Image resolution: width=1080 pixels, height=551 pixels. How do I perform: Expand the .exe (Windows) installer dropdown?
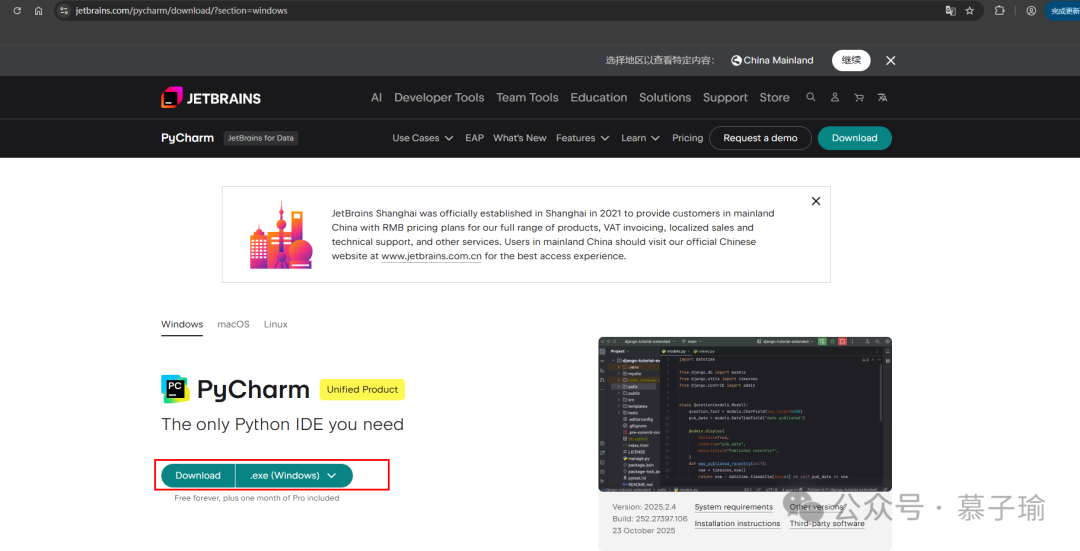point(294,475)
